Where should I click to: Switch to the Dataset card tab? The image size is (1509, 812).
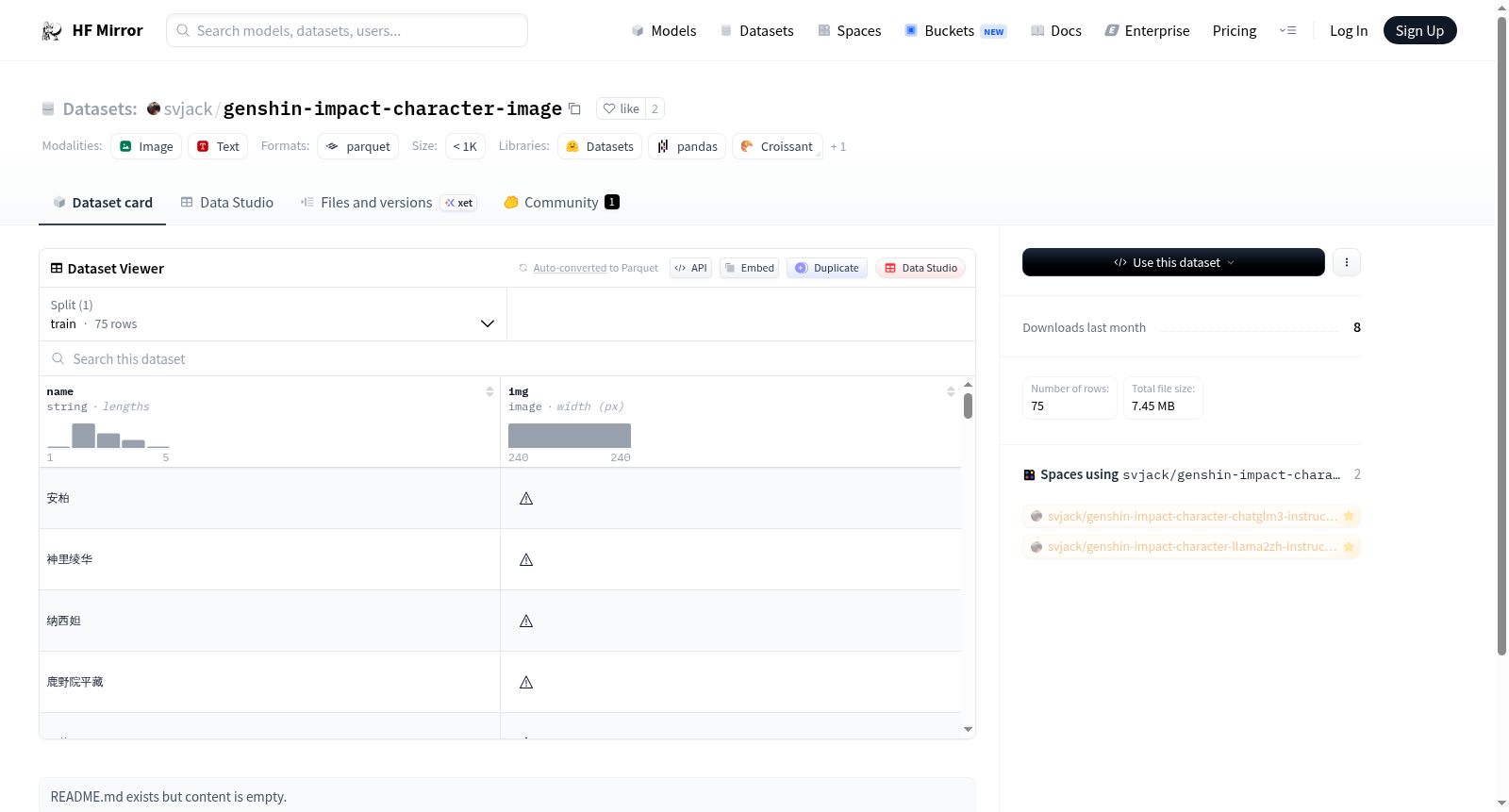click(102, 203)
